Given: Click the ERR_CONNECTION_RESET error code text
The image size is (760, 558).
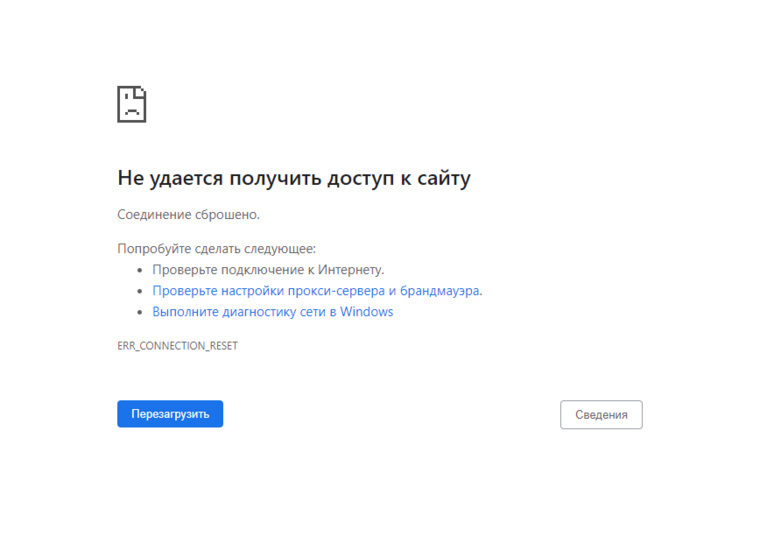Looking at the screenshot, I should coord(177,346).
